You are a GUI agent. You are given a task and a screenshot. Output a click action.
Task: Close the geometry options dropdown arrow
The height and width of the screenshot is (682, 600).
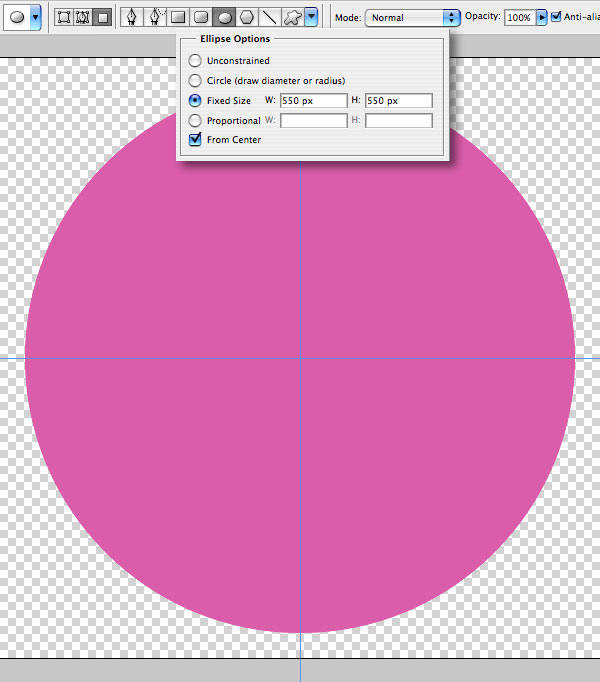(311, 17)
